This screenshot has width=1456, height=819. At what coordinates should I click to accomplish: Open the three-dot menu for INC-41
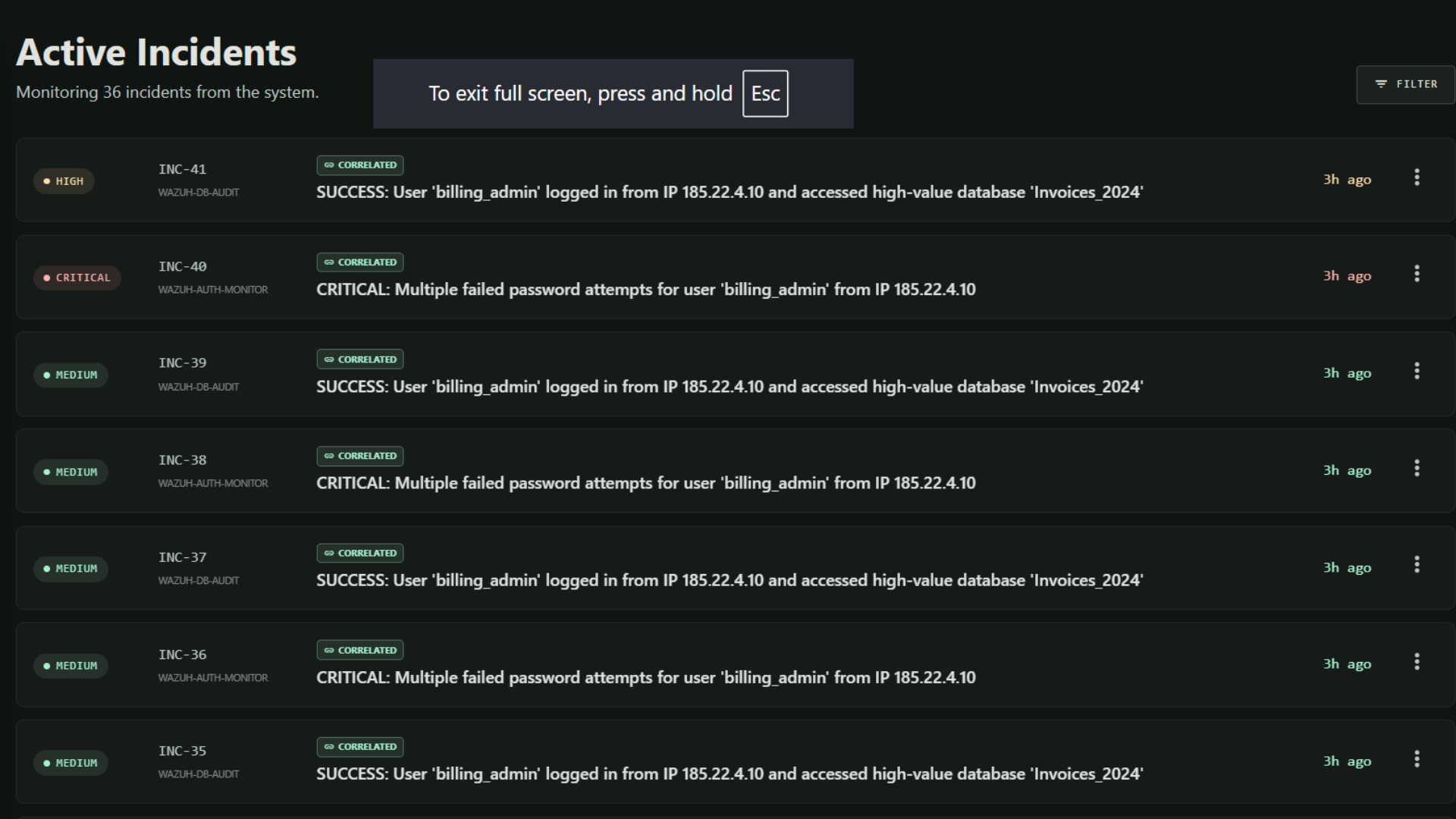point(1417,177)
